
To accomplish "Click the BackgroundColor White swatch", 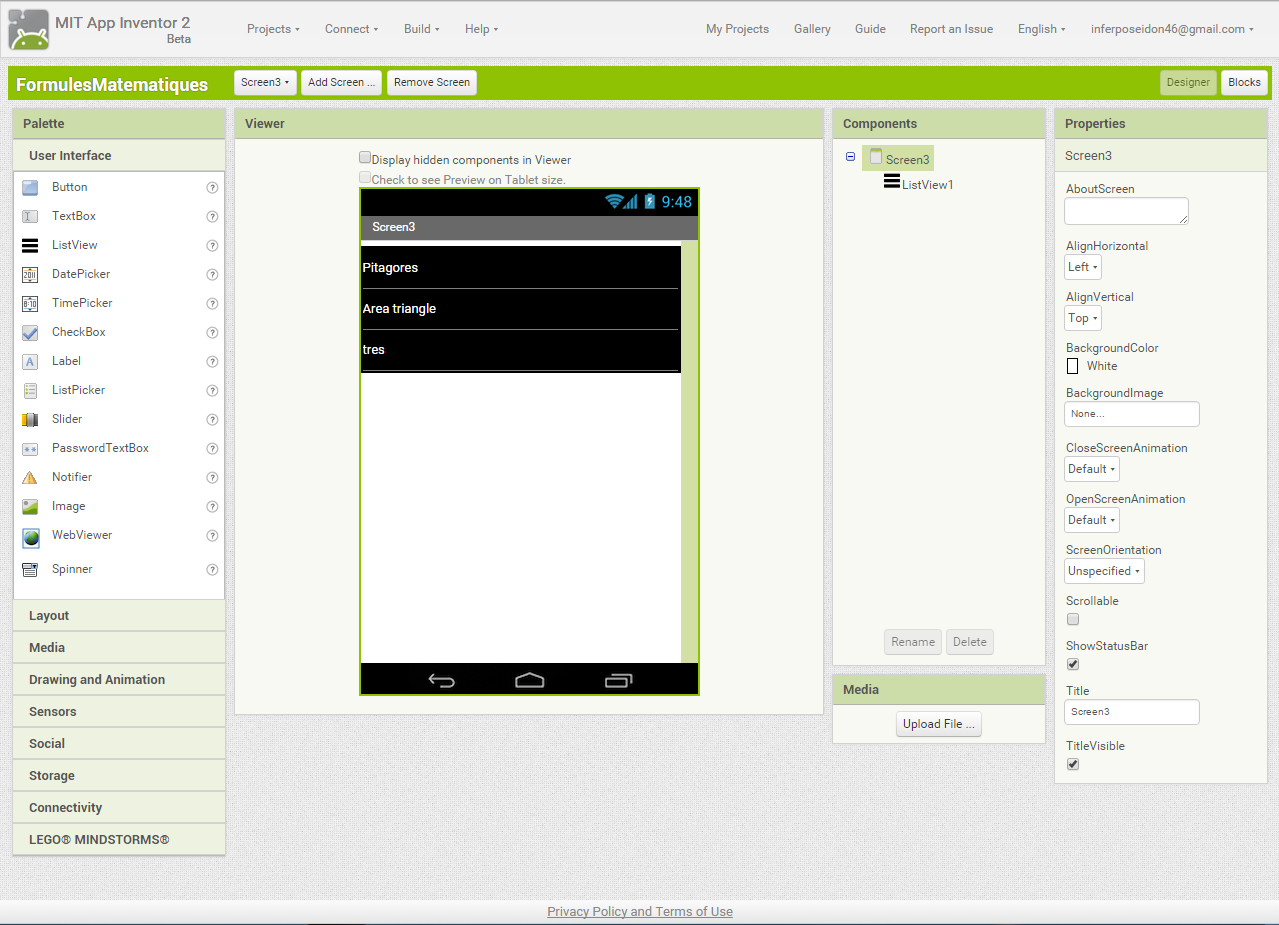I will pyautogui.click(x=1072, y=366).
